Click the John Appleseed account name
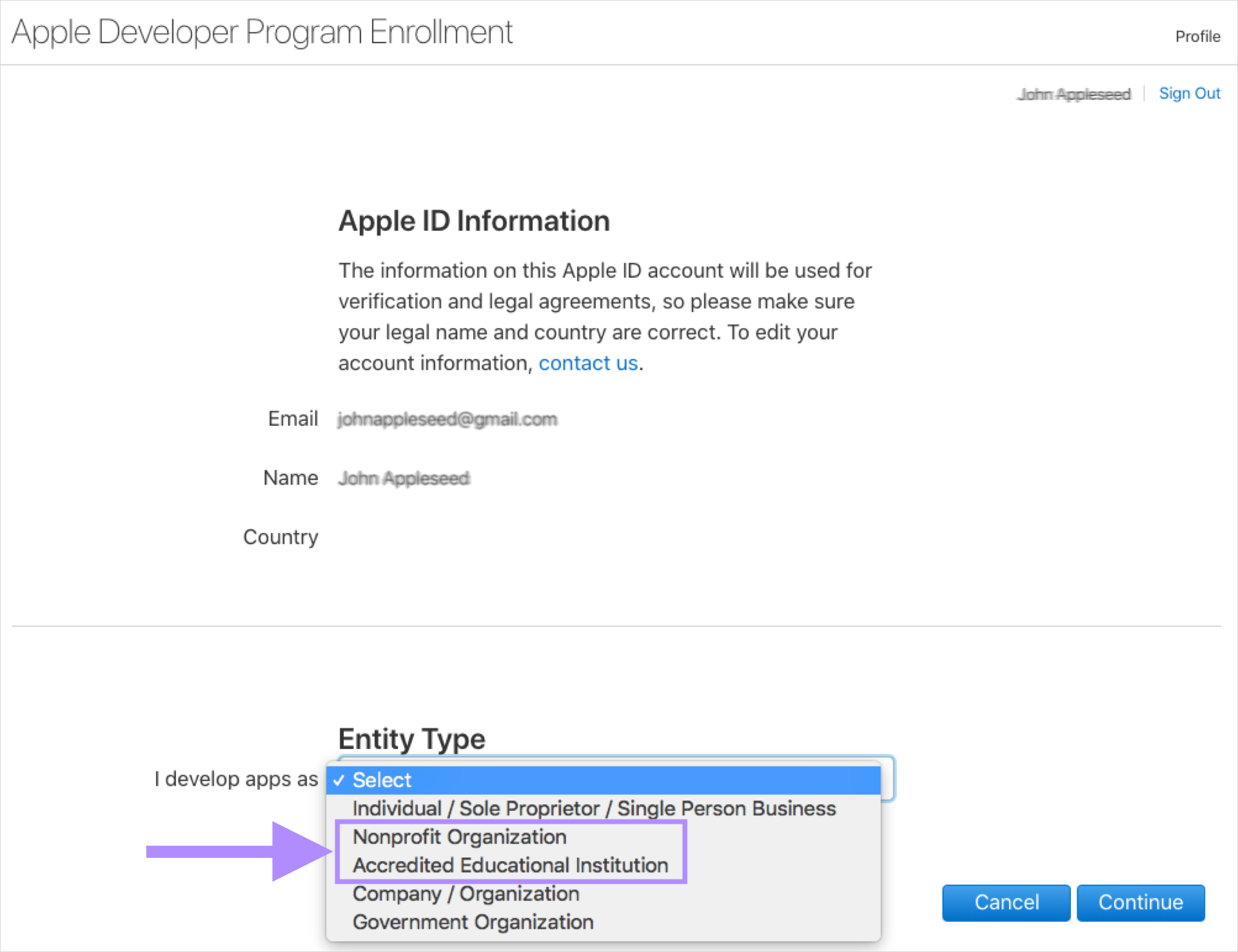1238x952 pixels. (1074, 93)
